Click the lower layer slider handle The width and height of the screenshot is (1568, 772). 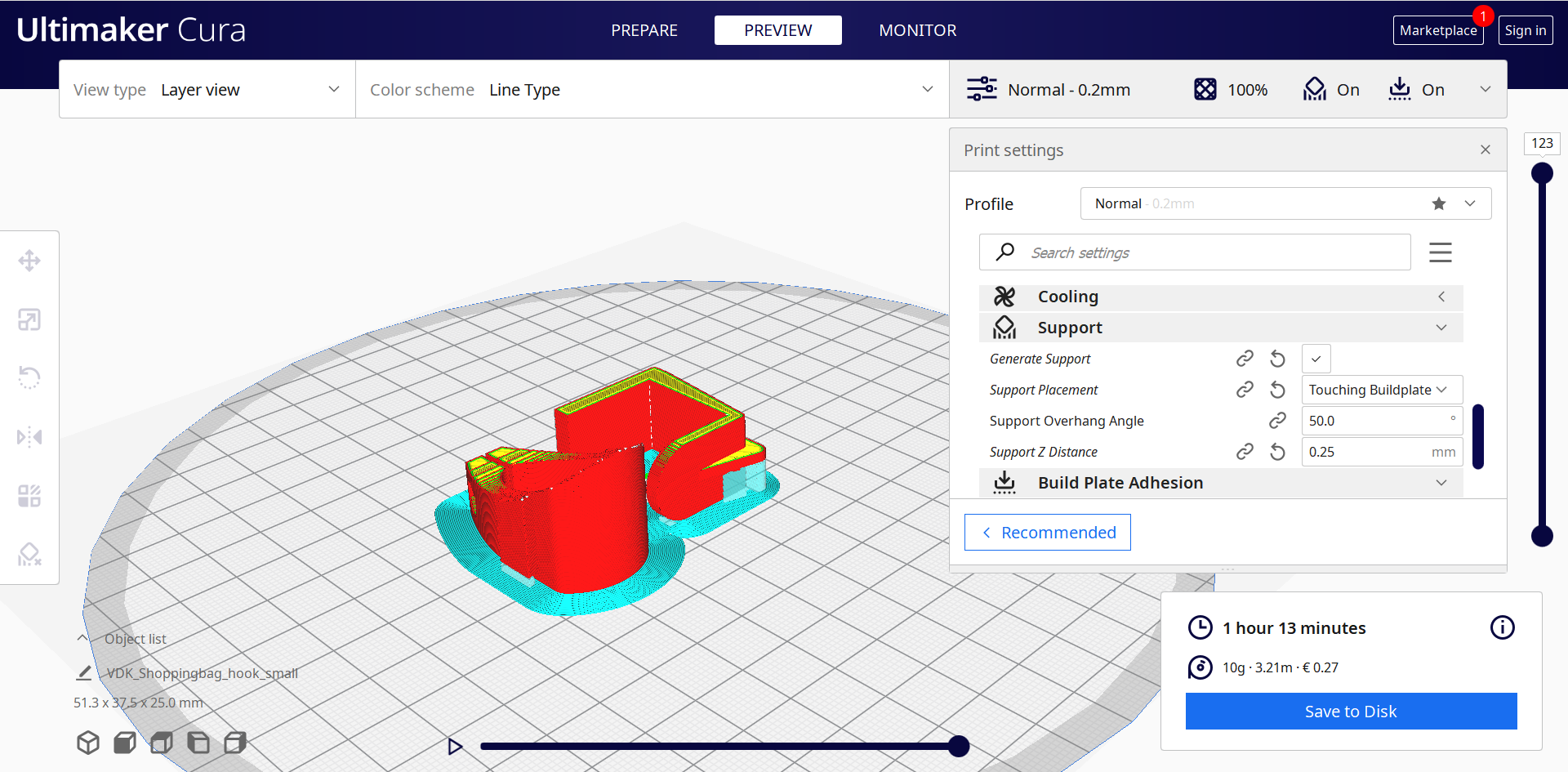(1542, 536)
